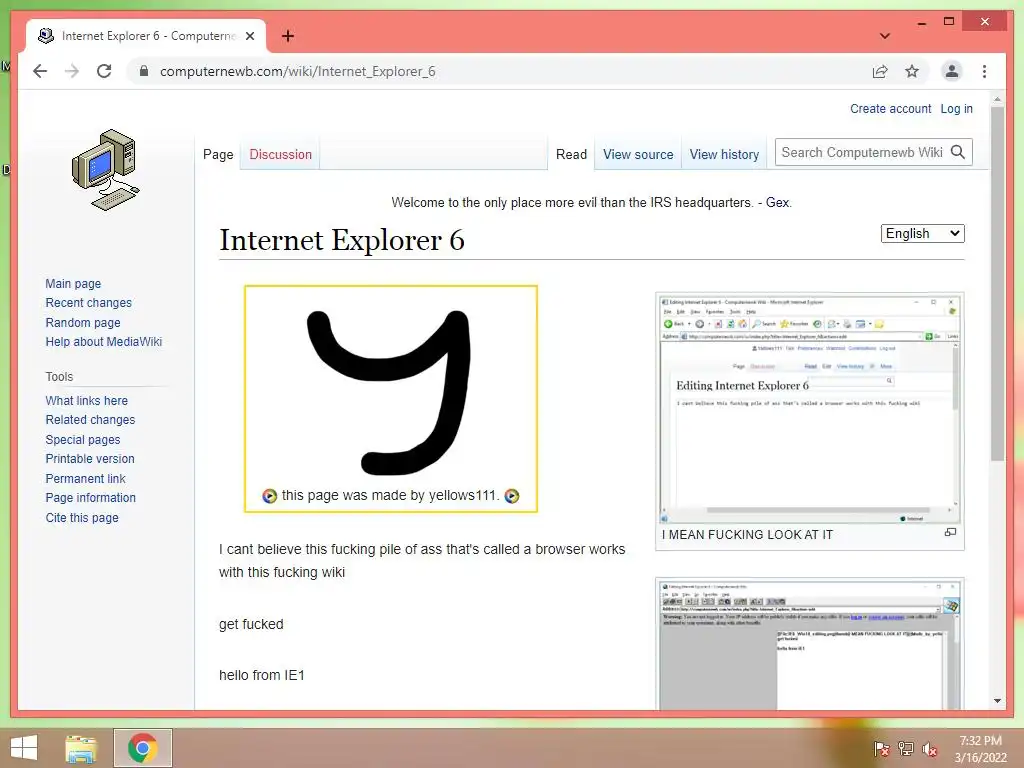The width and height of the screenshot is (1024, 768).
Task: Open the Discussion tab
Action: (x=280, y=155)
